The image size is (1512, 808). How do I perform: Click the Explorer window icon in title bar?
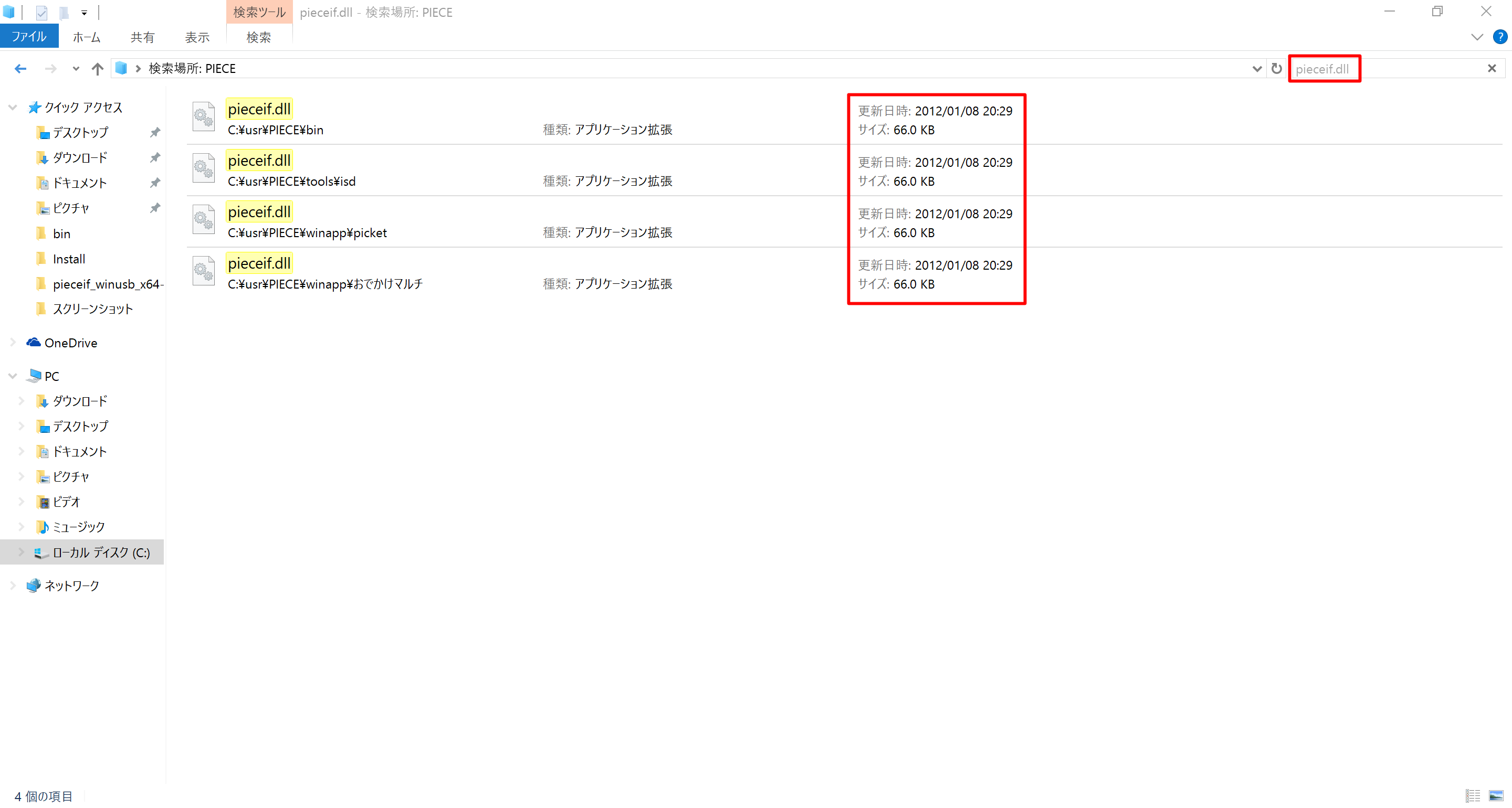click(9, 12)
